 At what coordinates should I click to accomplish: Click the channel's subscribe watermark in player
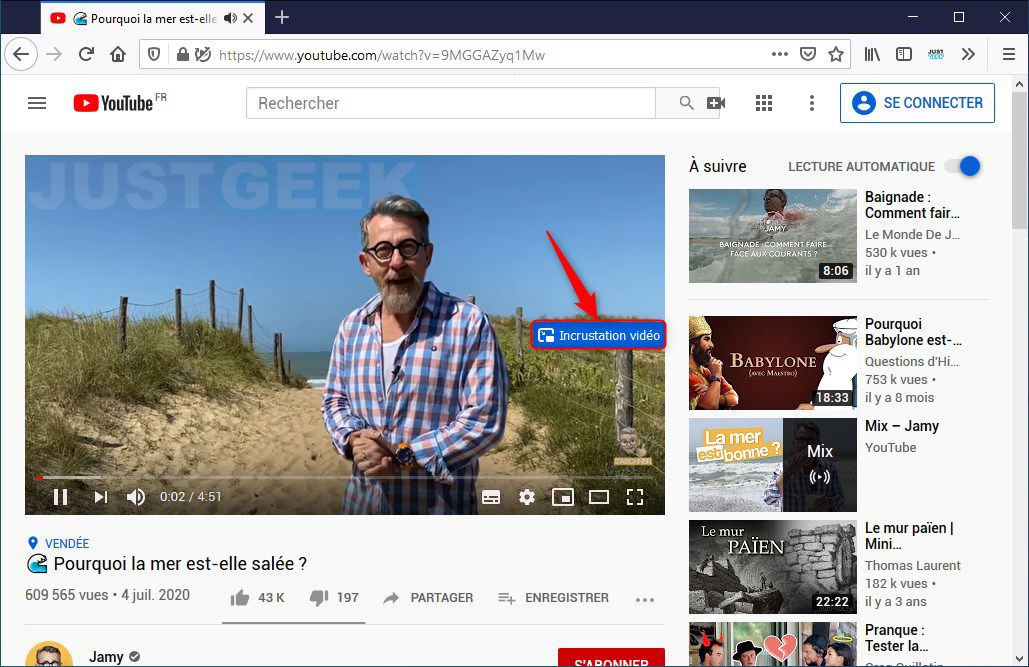coord(632,446)
